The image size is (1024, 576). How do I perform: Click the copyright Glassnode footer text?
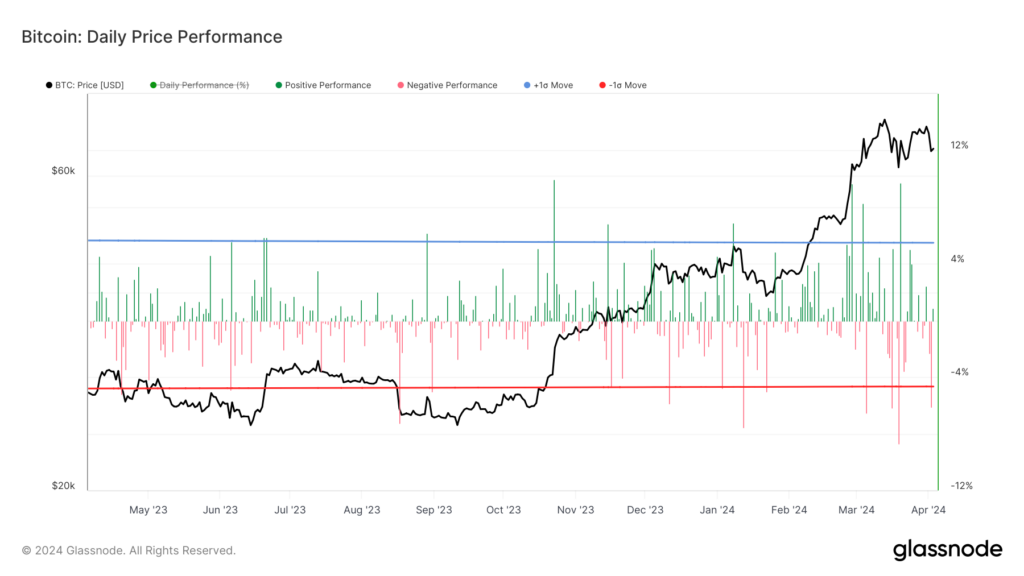click(128, 550)
